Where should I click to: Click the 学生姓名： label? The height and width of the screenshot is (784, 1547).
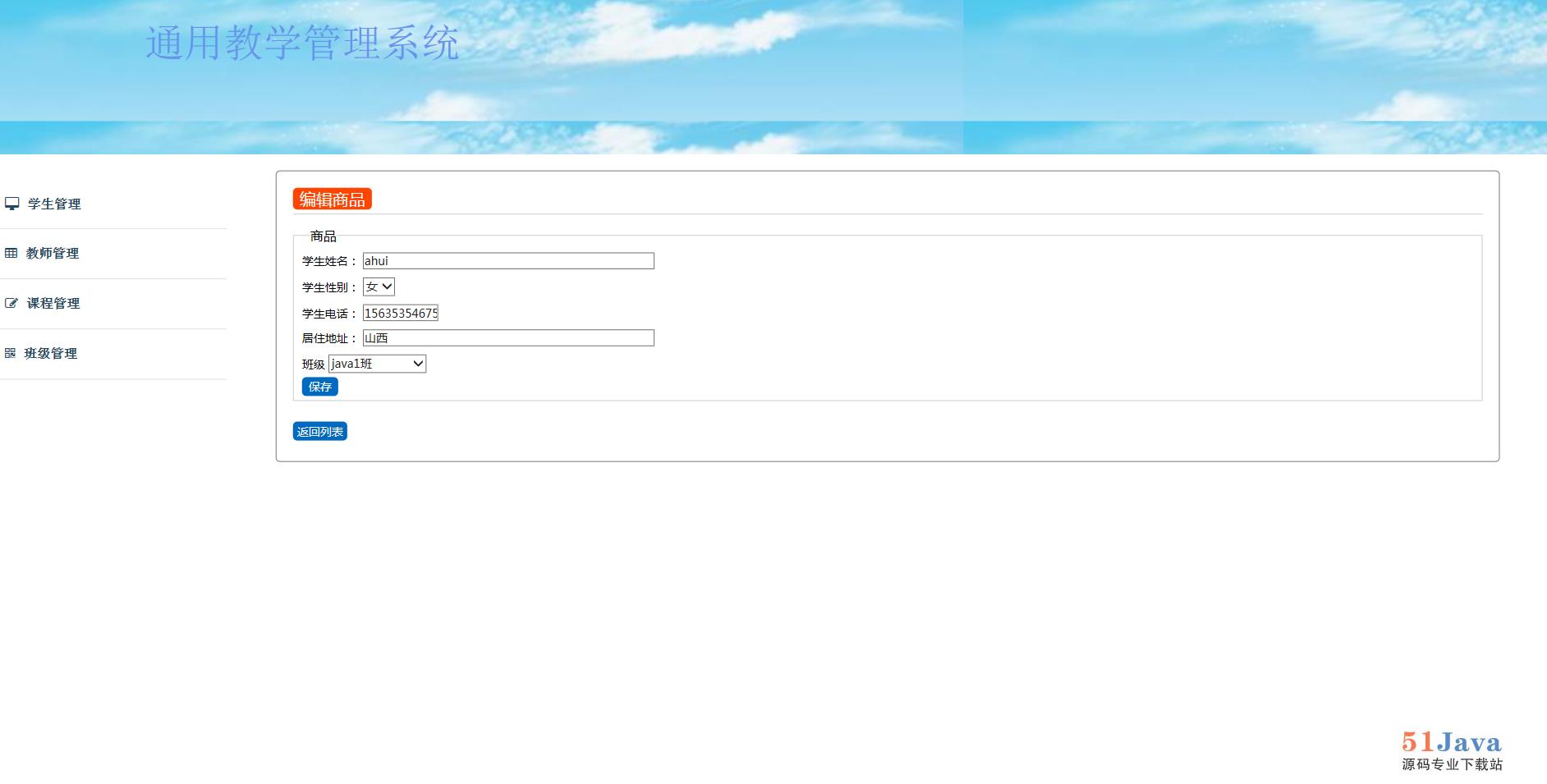click(330, 261)
